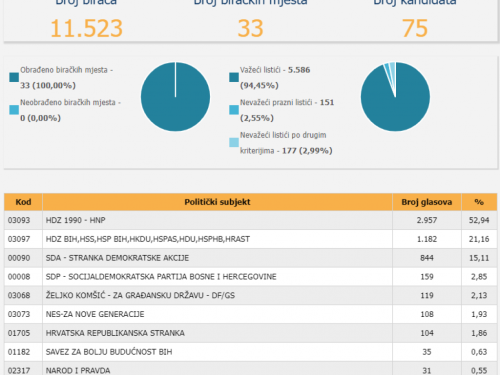Select the HDZ 1990 - HNP row
This screenshot has width=500, height=375.
[x=251, y=220]
